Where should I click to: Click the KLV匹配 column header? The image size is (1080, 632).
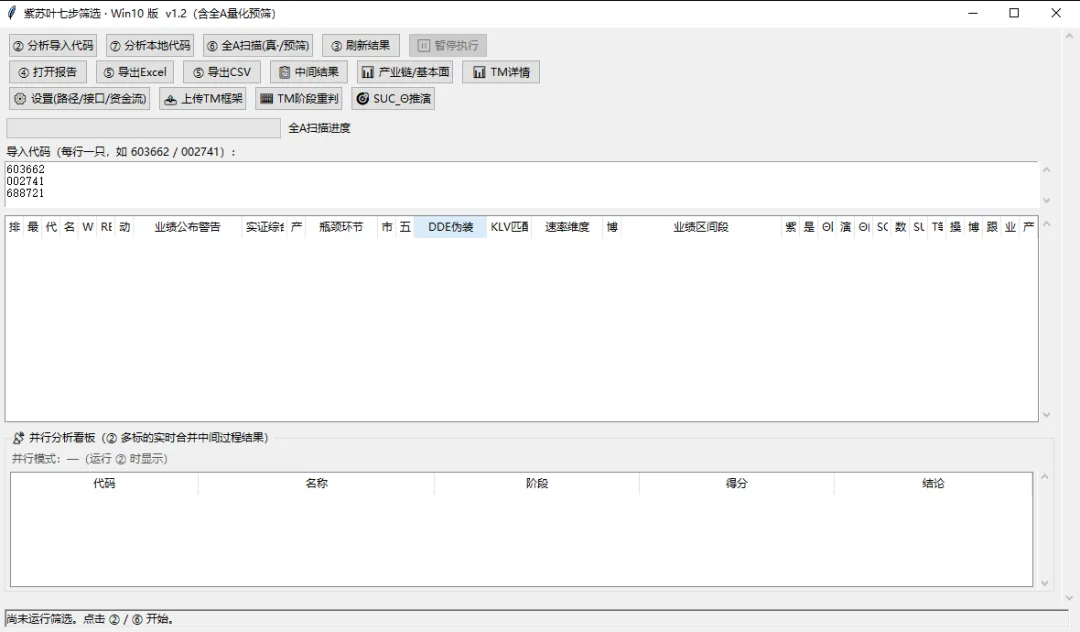(509, 227)
